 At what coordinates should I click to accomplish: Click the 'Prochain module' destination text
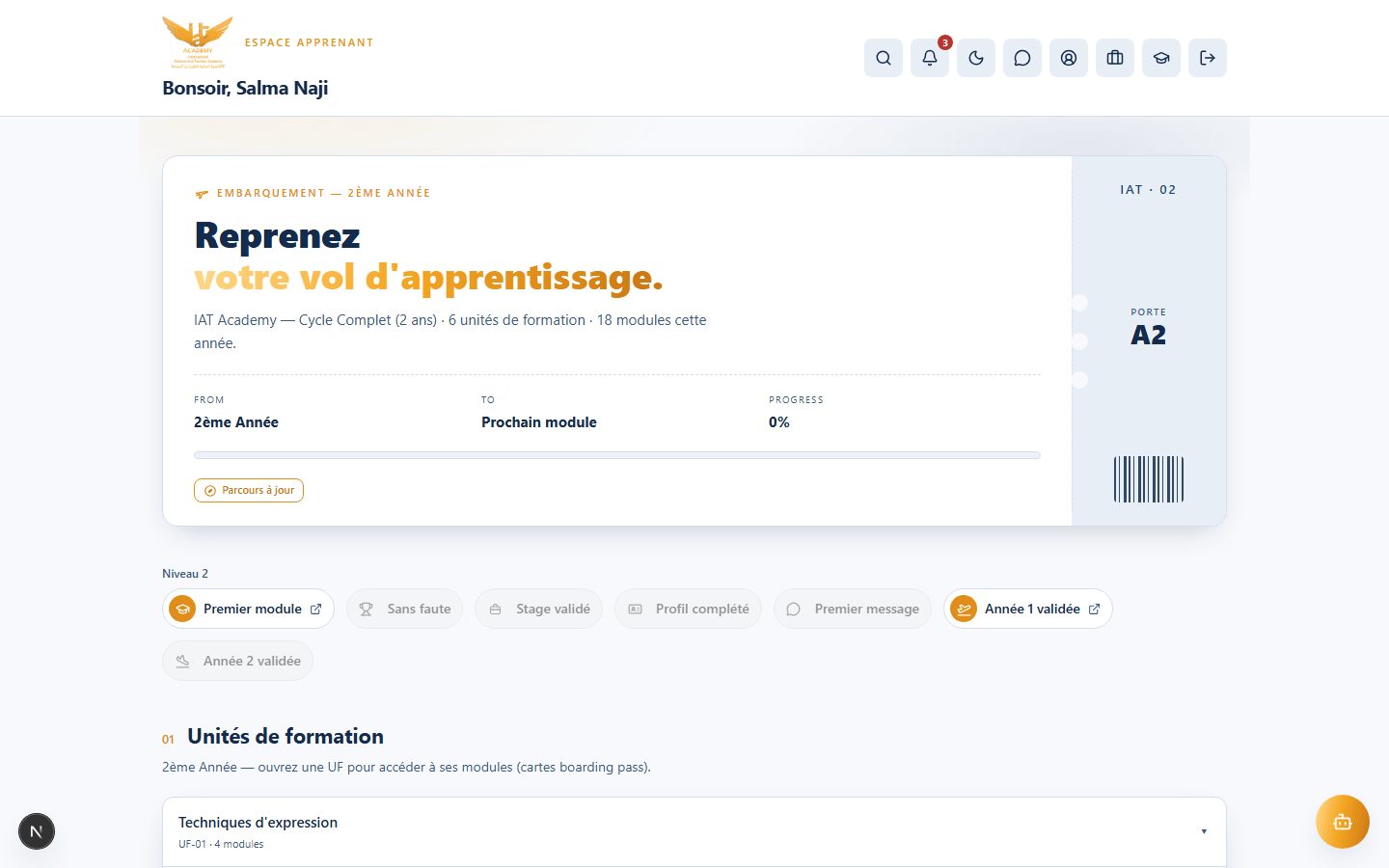(539, 422)
